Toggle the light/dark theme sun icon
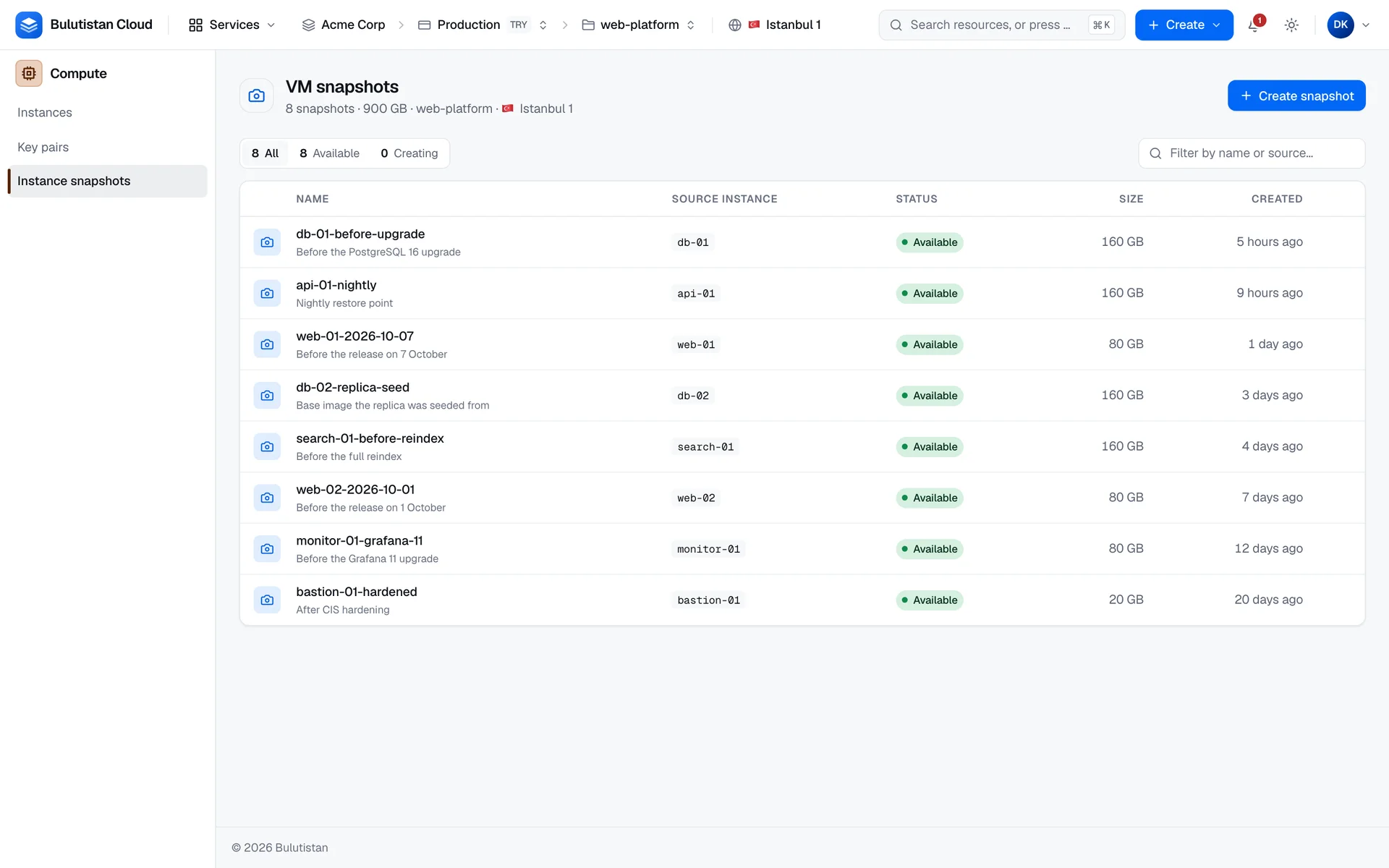The width and height of the screenshot is (1389, 868). (x=1291, y=25)
